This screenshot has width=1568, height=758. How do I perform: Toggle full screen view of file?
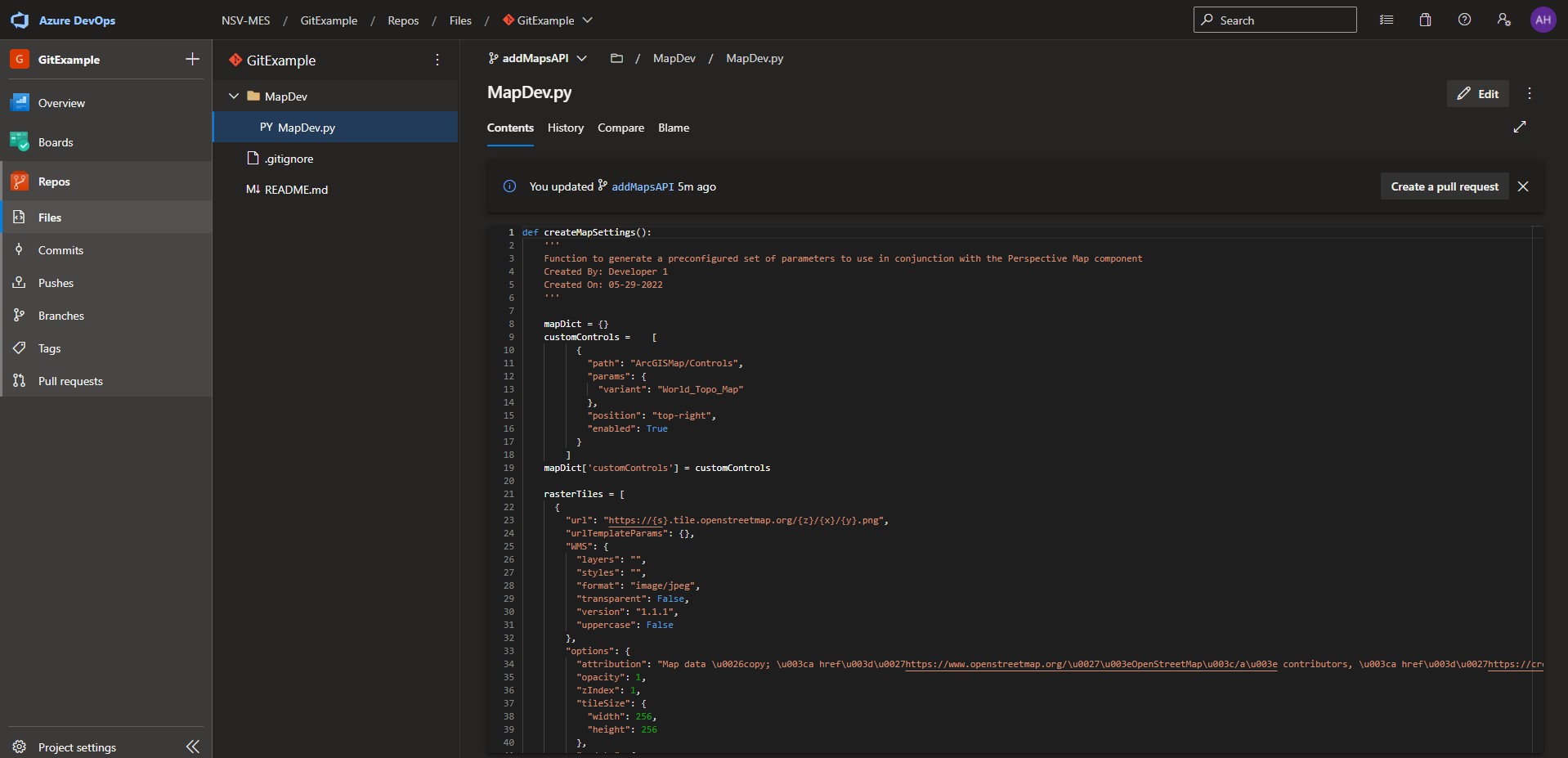(x=1520, y=127)
